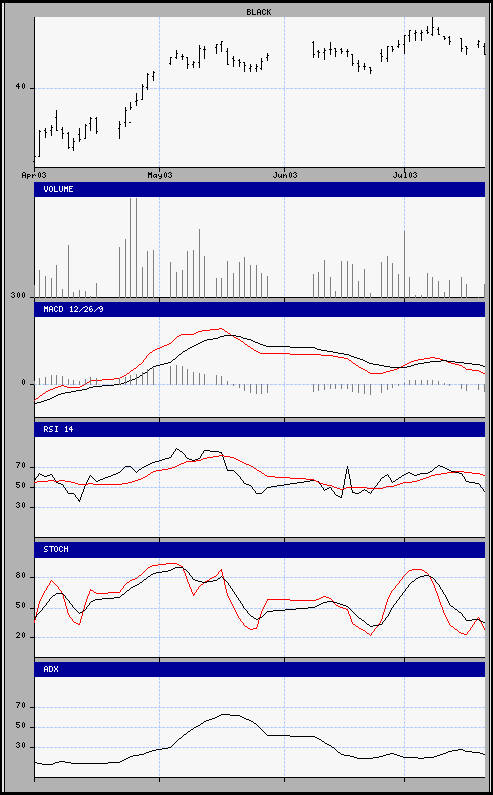493x795 pixels.
Task: Click the May03 date axis label
Action: [159, 175]
